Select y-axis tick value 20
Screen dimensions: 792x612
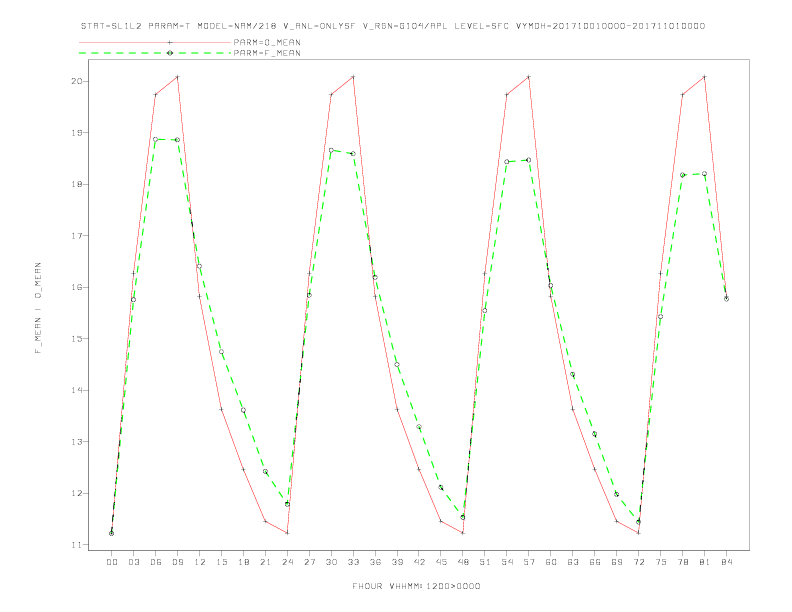click(78, 81)
